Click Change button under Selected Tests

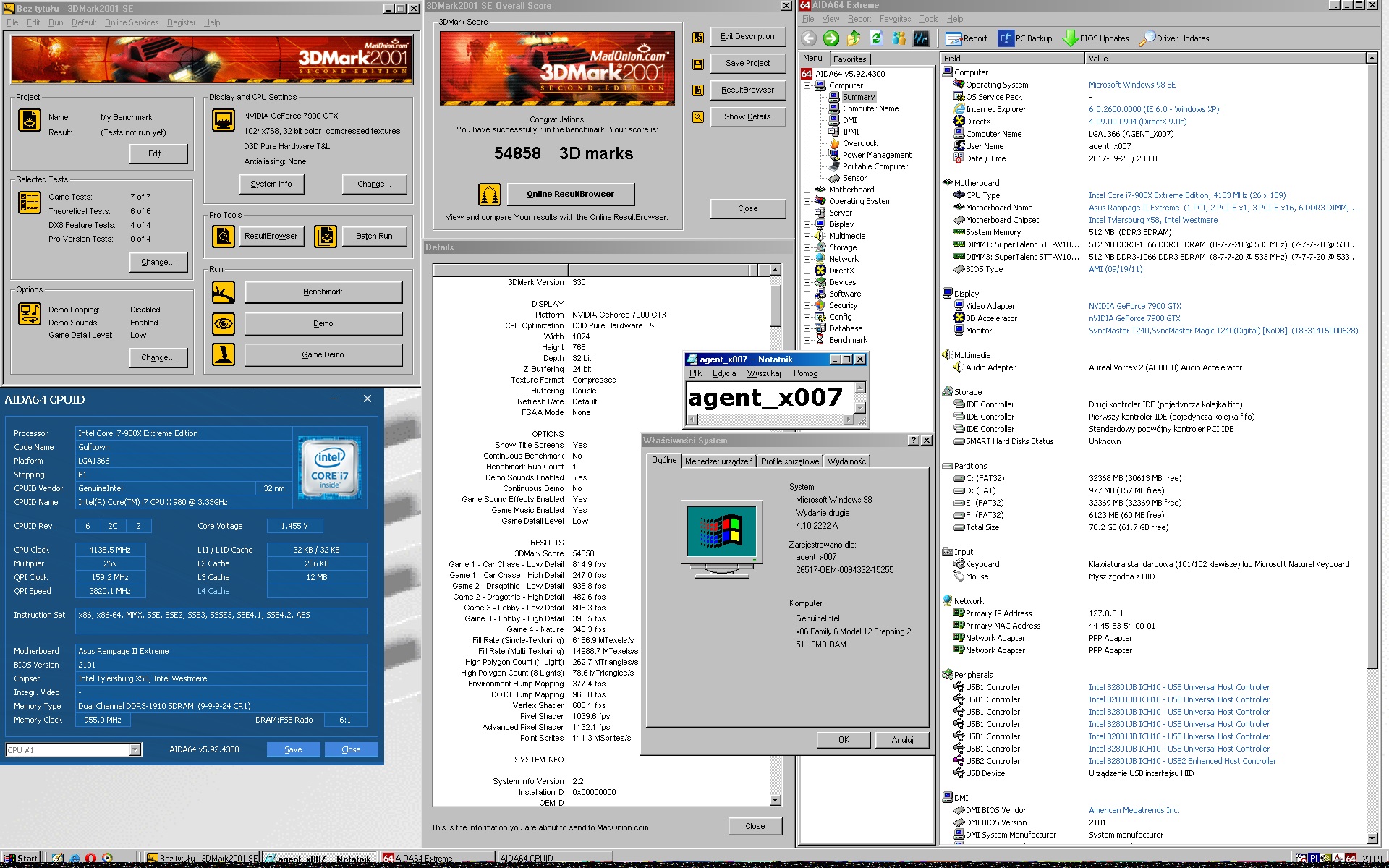(158, 263)
